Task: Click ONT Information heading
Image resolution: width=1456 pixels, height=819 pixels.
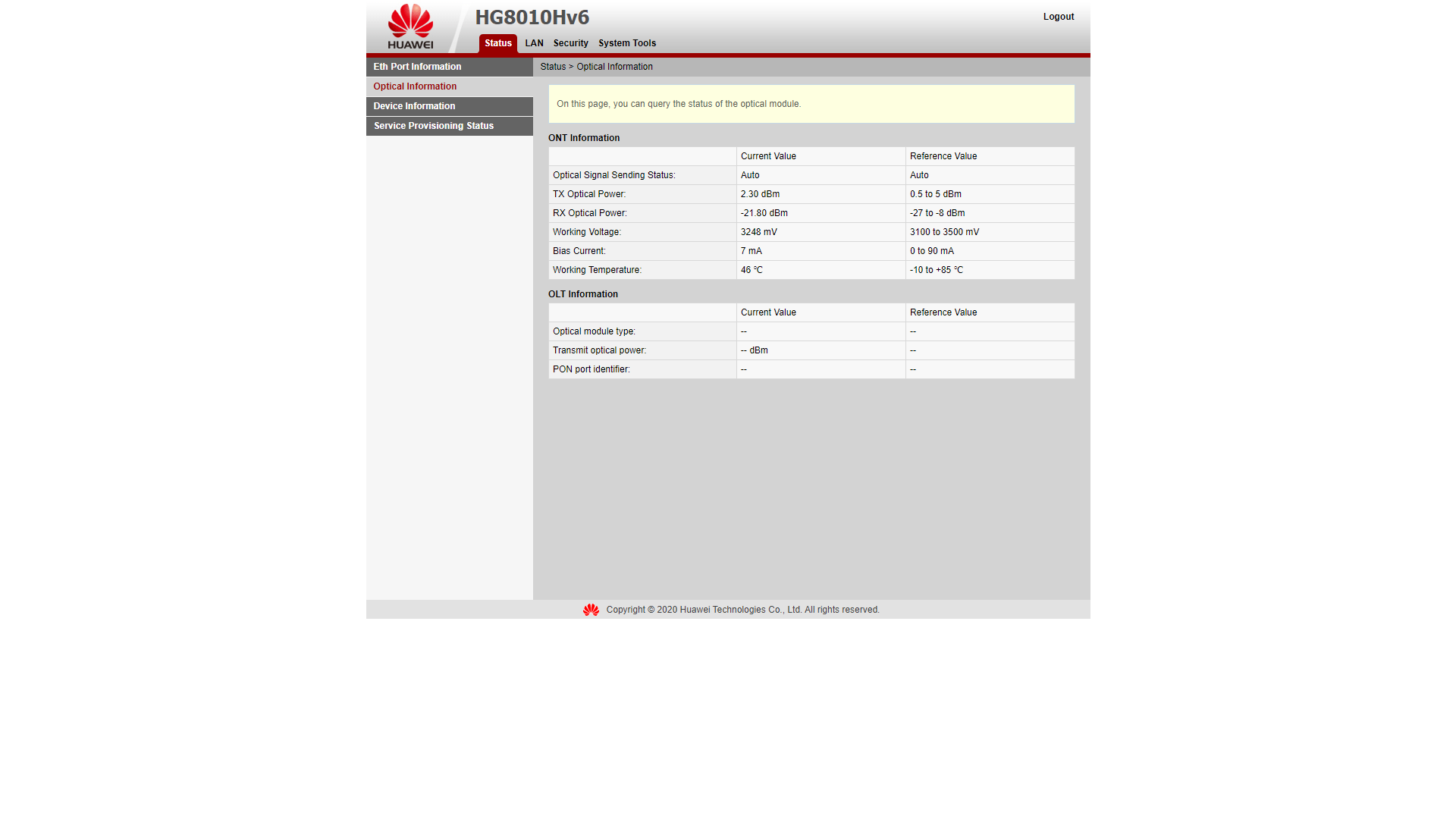Action: (x=584, y=138)
